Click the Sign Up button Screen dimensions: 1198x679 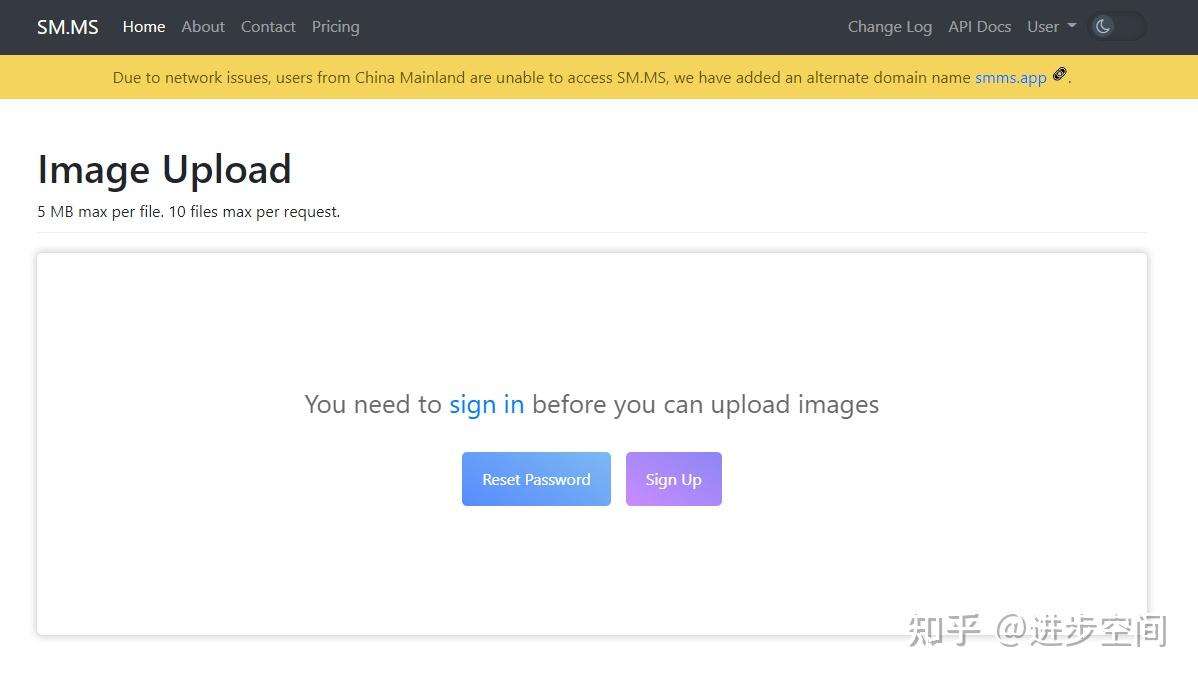click(674, 479)
